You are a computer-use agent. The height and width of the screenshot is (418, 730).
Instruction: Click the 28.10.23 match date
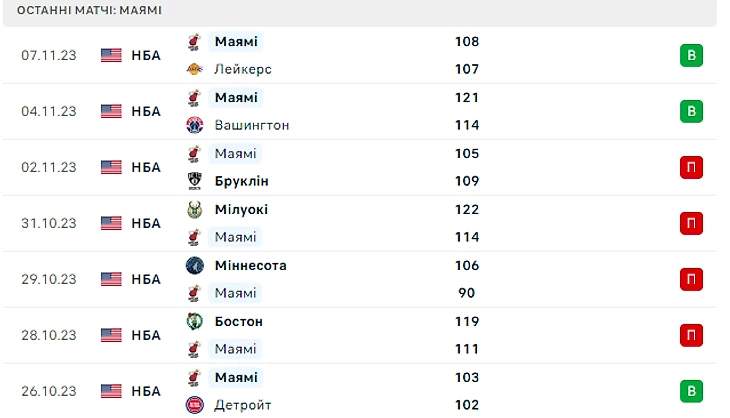click(49, 335)
